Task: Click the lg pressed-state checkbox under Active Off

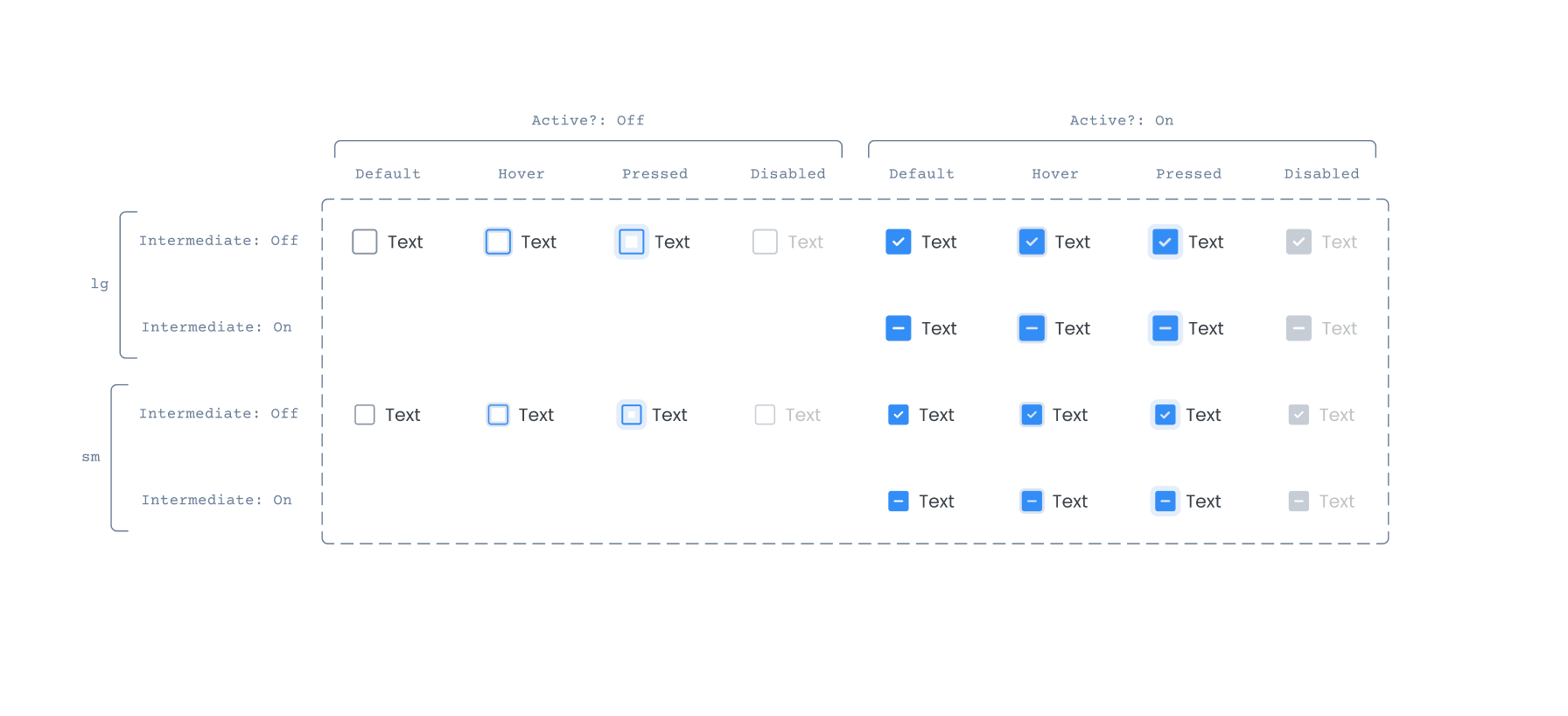Action: (x=631, y=242)
